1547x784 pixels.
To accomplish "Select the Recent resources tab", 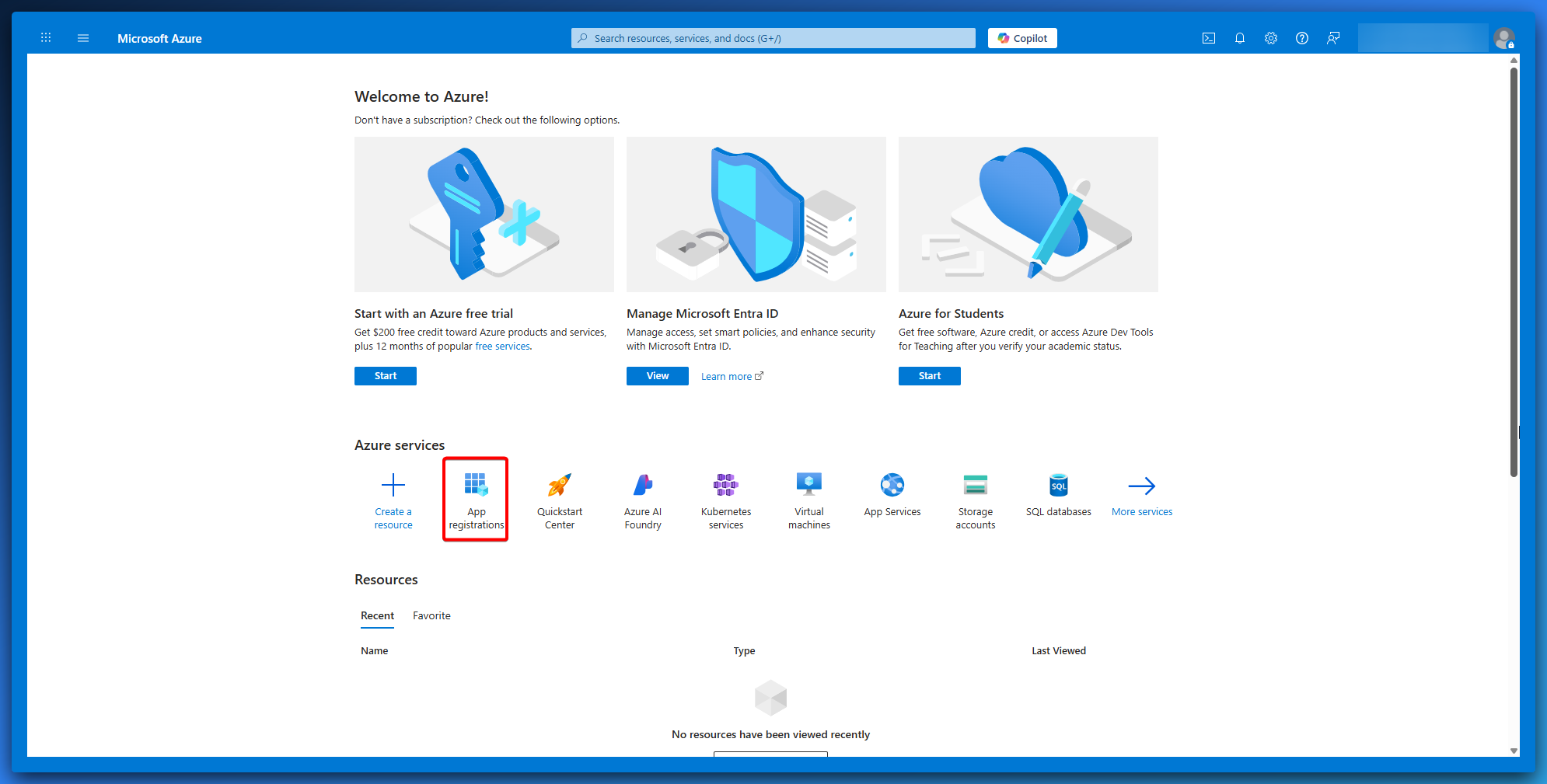I will click(377, 615).
